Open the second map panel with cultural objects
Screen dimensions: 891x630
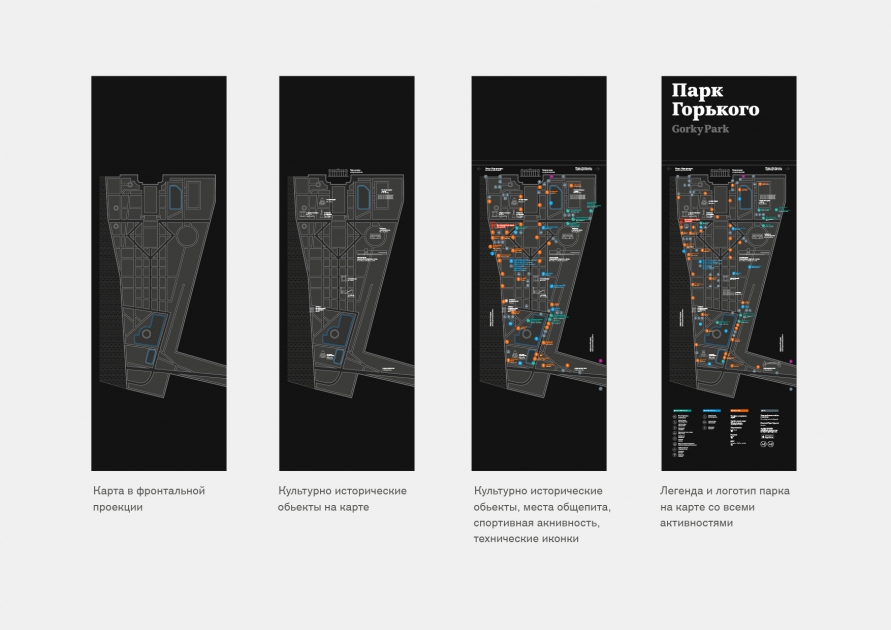click(347, 273)
